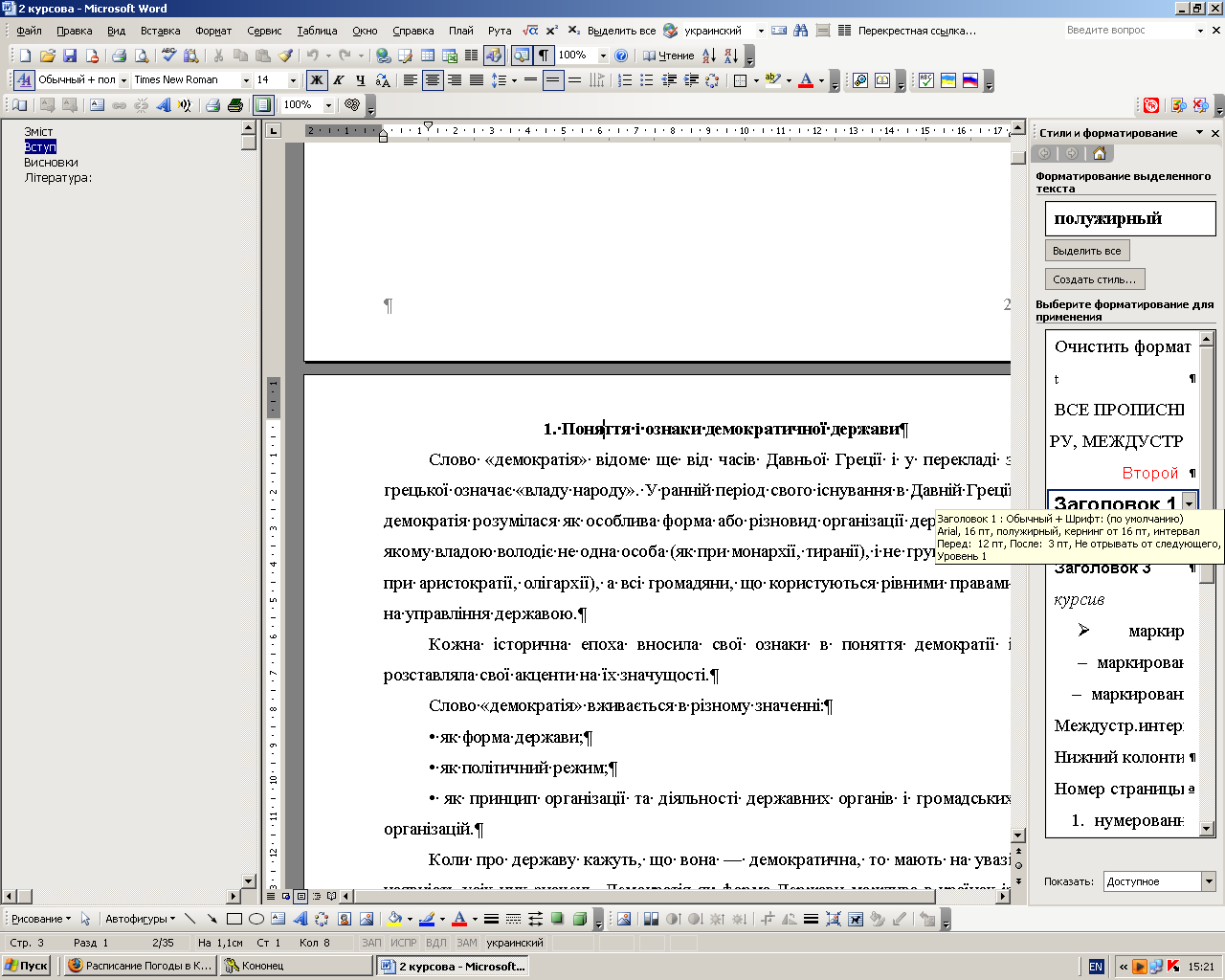
Task: Justify the paragraph text
Action: (477, 80)
